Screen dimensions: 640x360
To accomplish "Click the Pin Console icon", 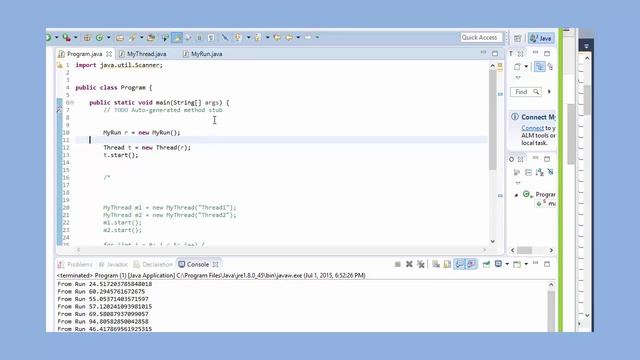I will click(486, 264).
